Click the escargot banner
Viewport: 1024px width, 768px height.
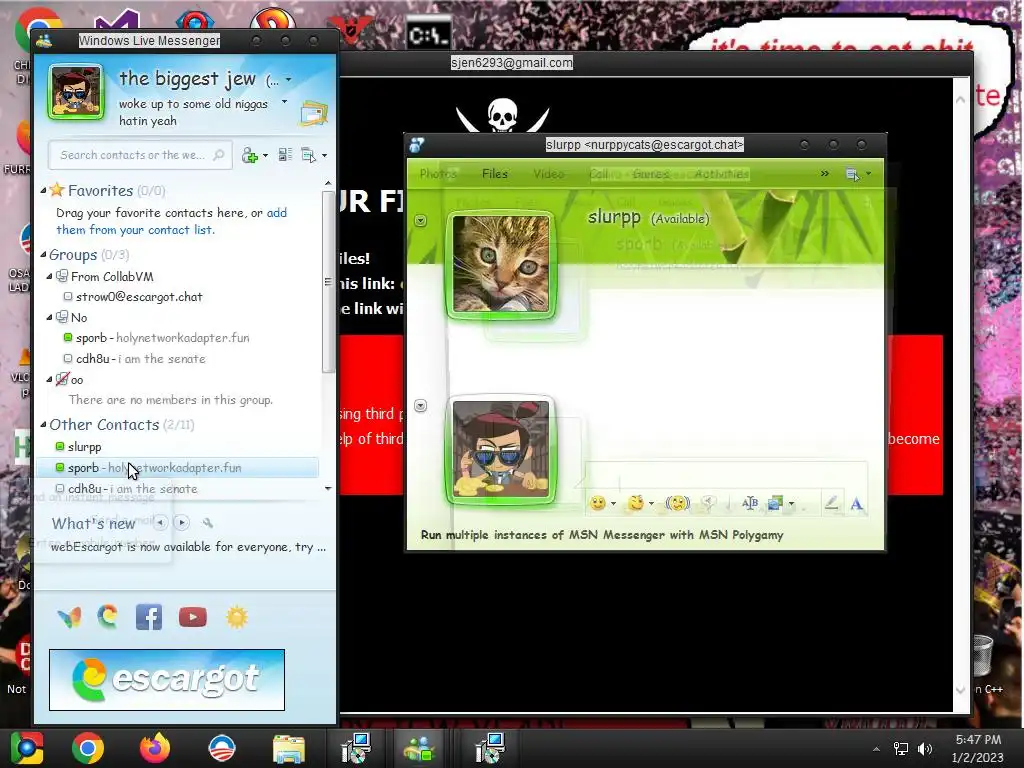coord(167,679)
